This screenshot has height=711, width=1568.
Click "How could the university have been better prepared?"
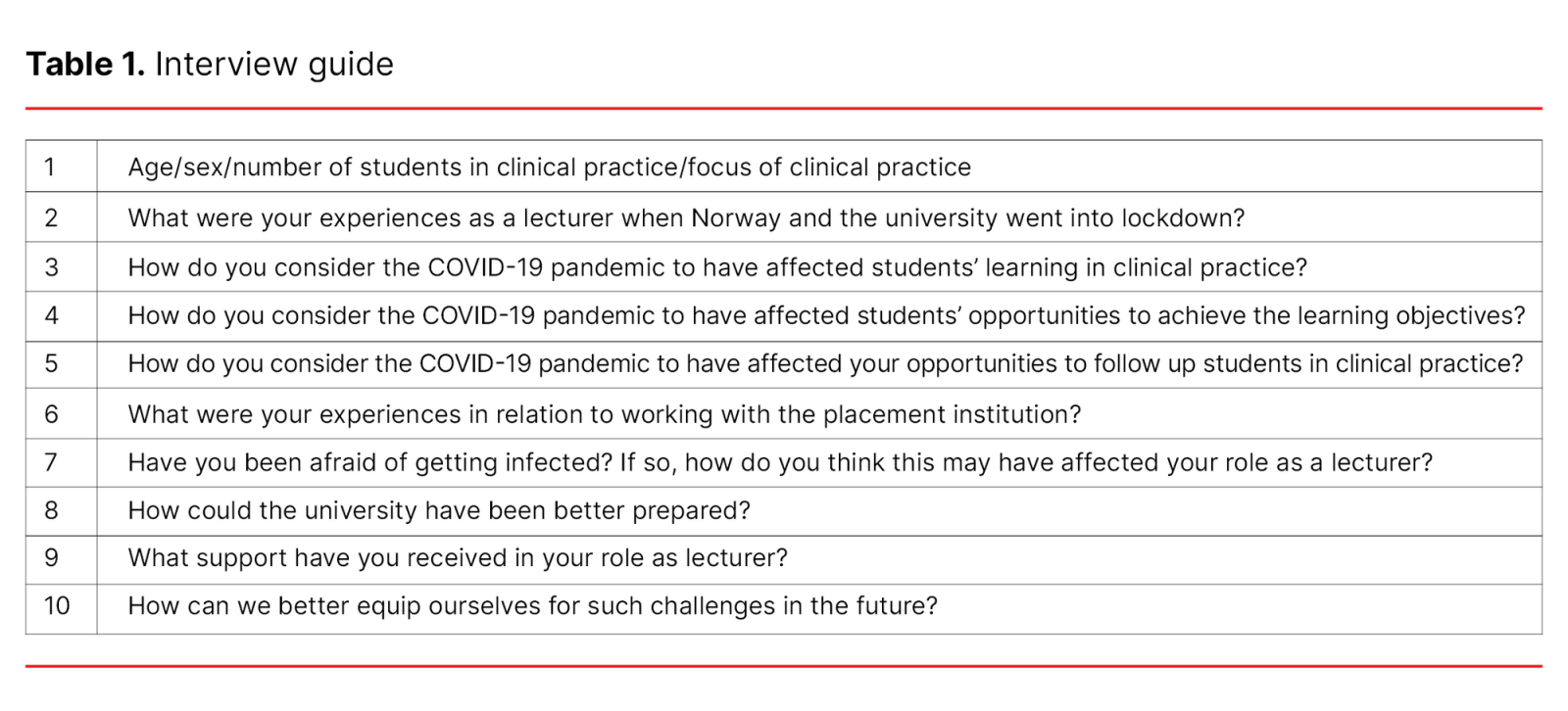pos(439,511)
